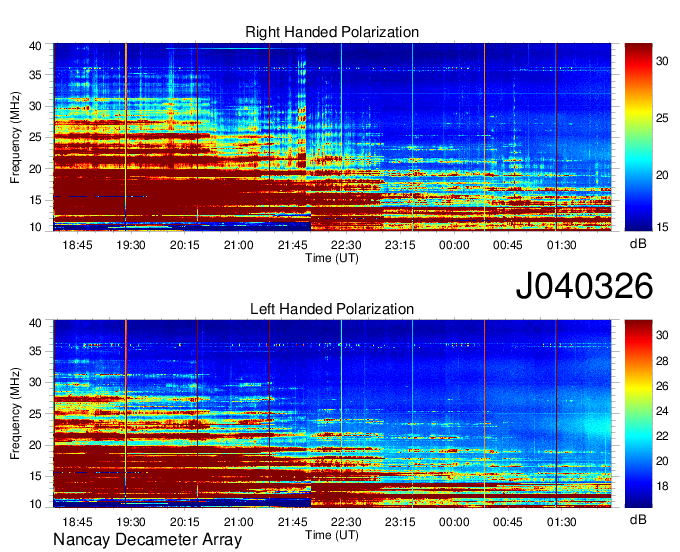The image size is (680, 552).
Task: Select the J040326 observation label
Action: 584,286
